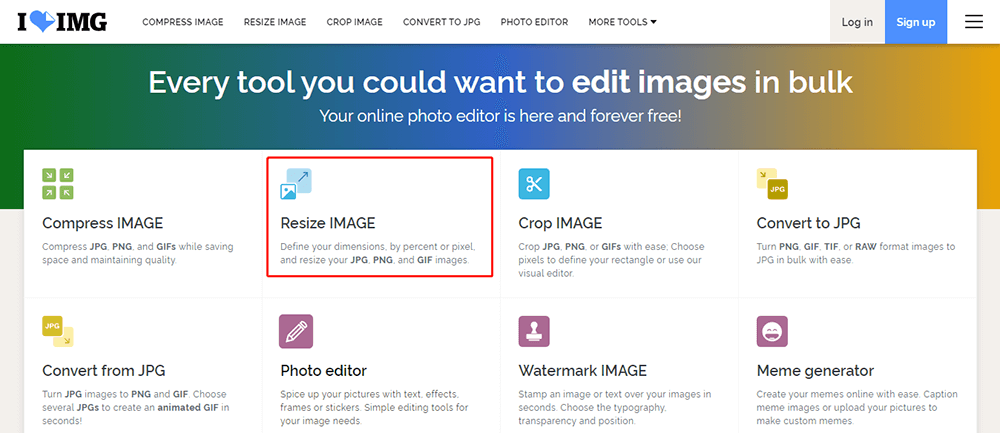
Task: Open the hamburger menu
Action: (973, 22)
